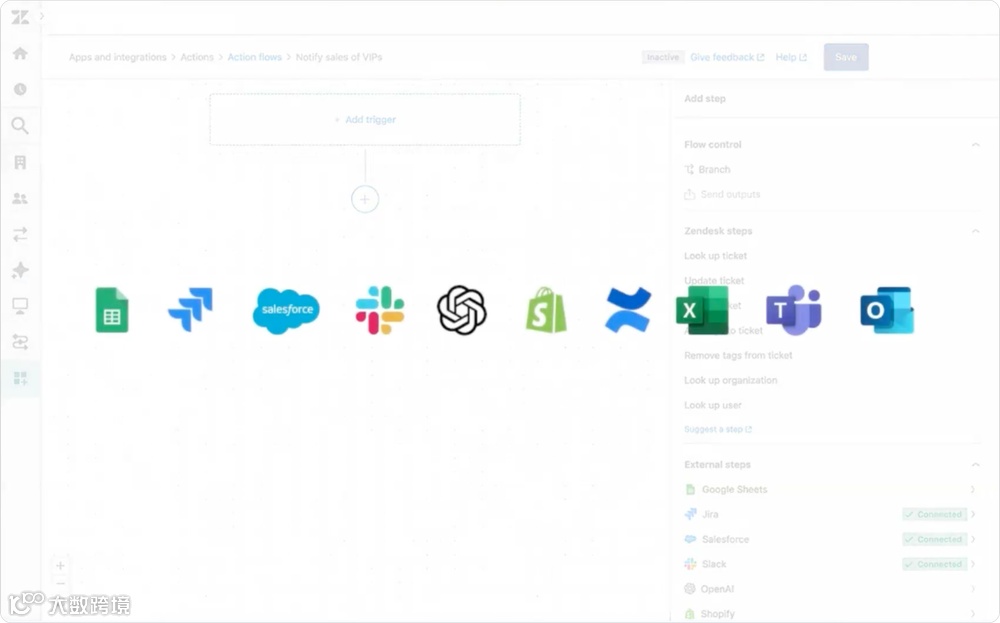Collapse the Zendesk steps section

tap(975, 231)
